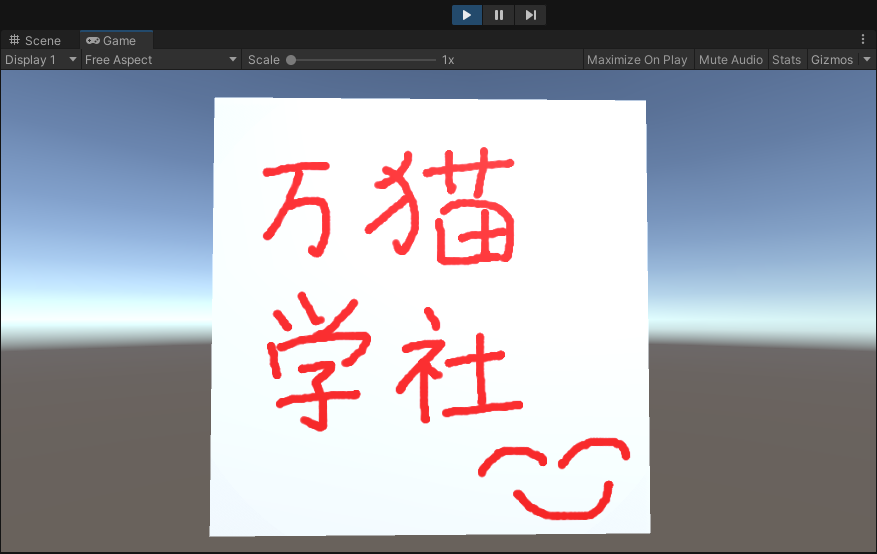Click the Scale slider handle
The width and height of the screenshot is (877, 554).
291,60
